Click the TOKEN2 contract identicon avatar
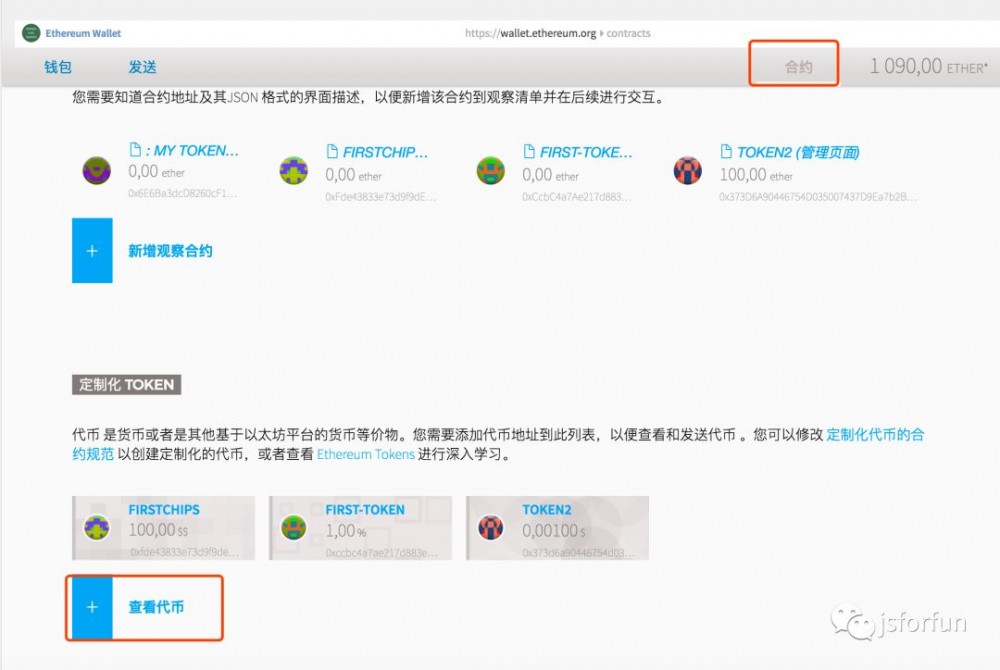 click(687, 170)
